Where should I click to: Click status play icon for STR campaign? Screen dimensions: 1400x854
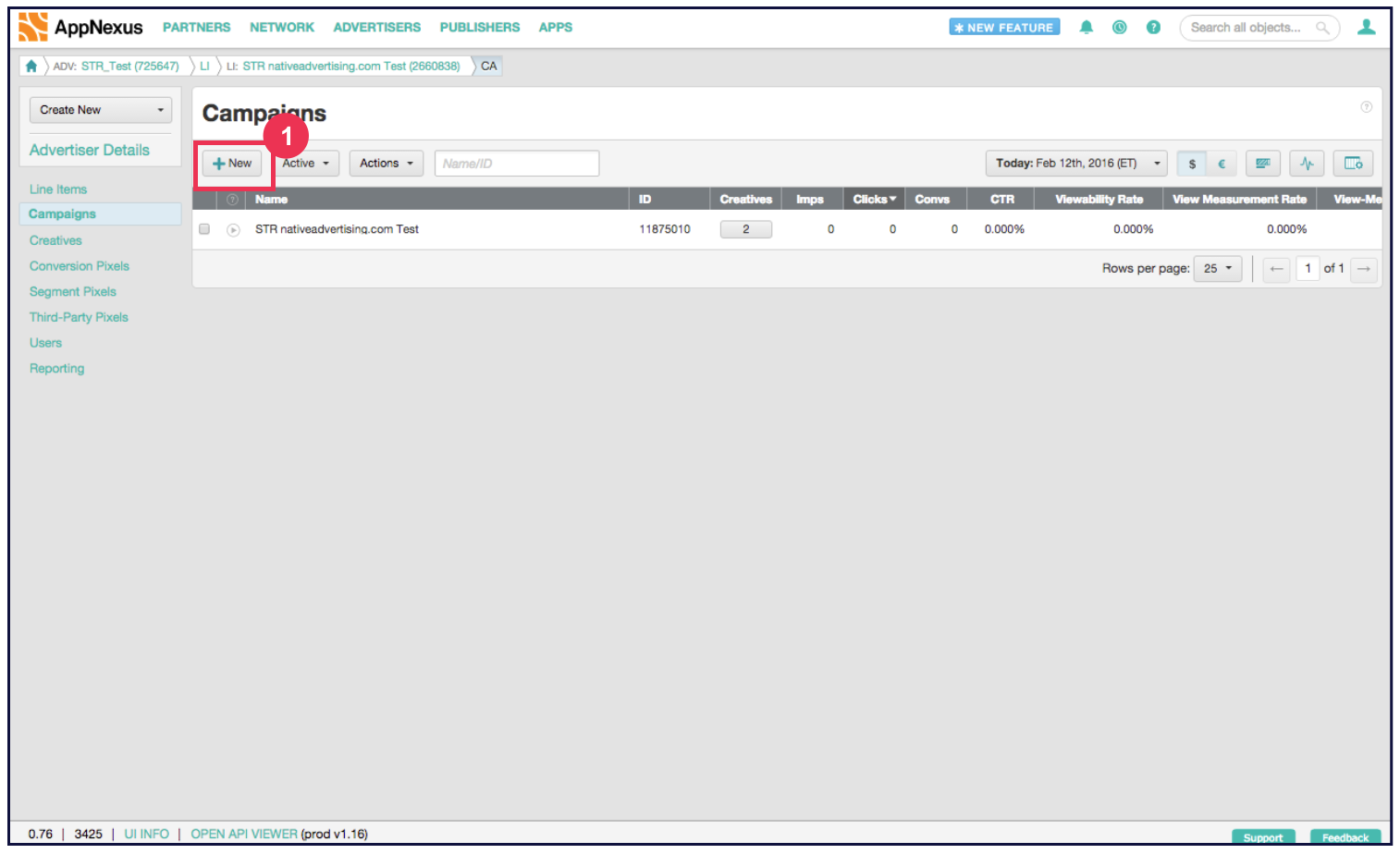tap(233, 229)
